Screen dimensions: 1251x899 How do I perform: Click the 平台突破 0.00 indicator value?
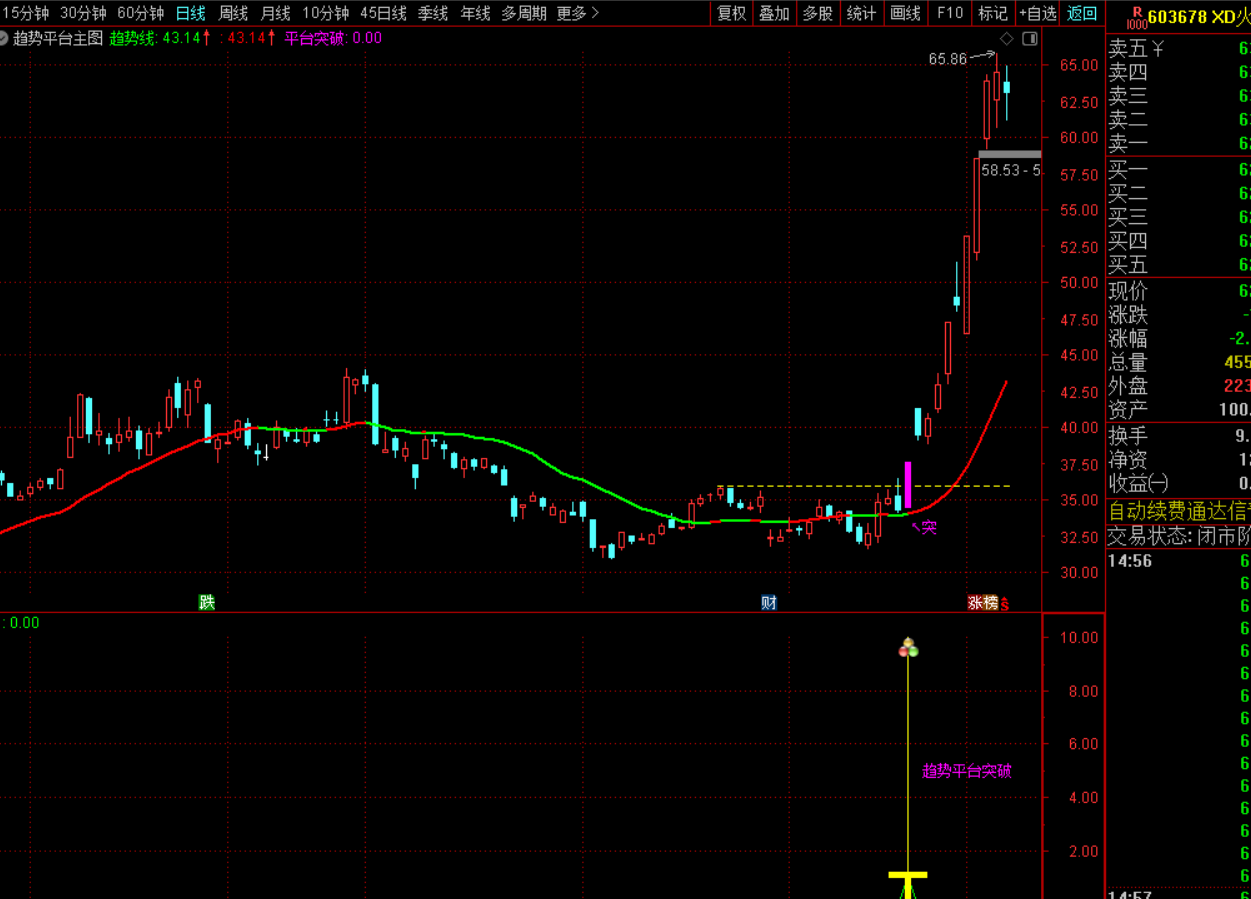pyautogui.click(x=333, y=38)
